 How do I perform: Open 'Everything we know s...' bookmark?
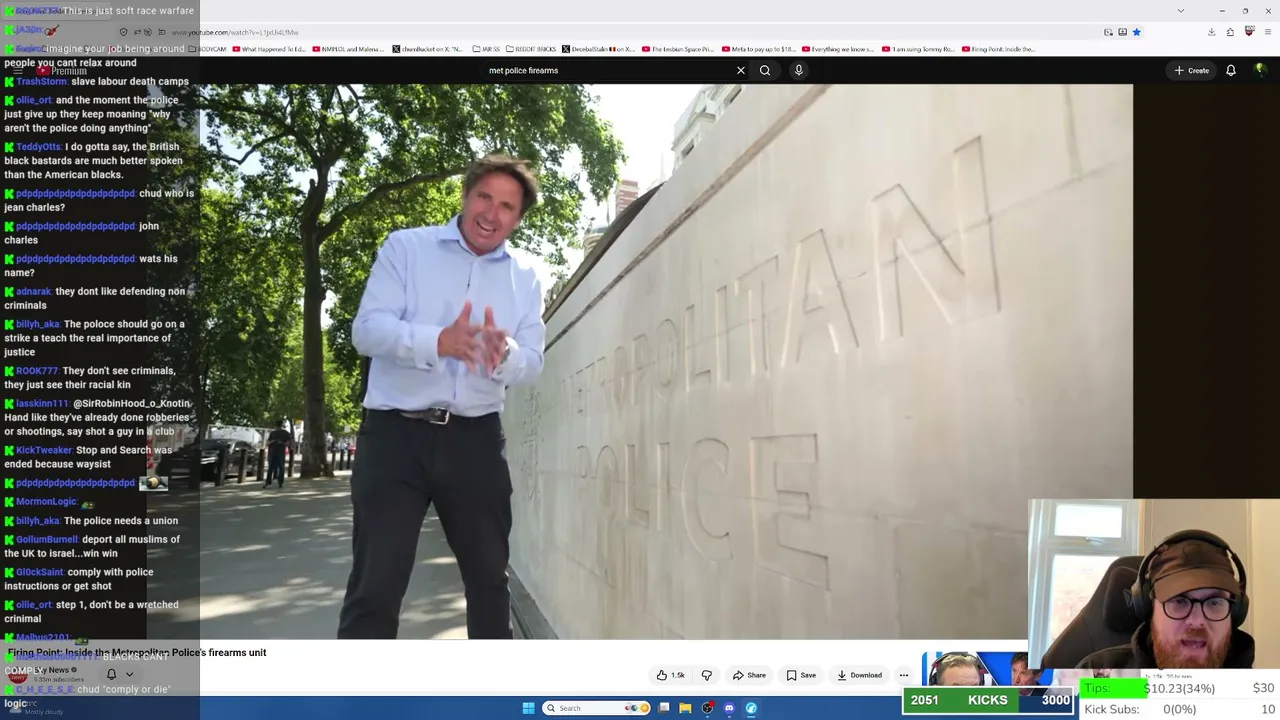click(x=837, y=49)
